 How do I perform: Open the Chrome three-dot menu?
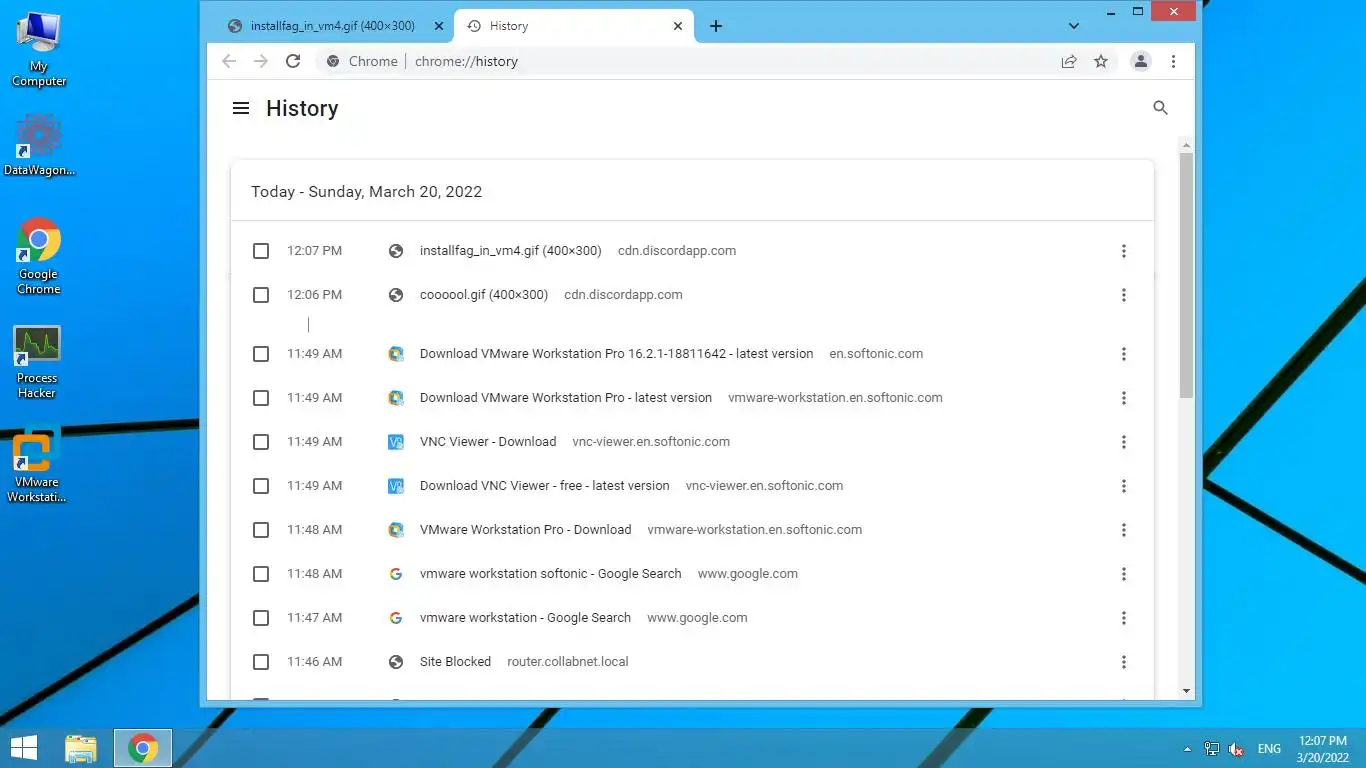pos(1173,61)
